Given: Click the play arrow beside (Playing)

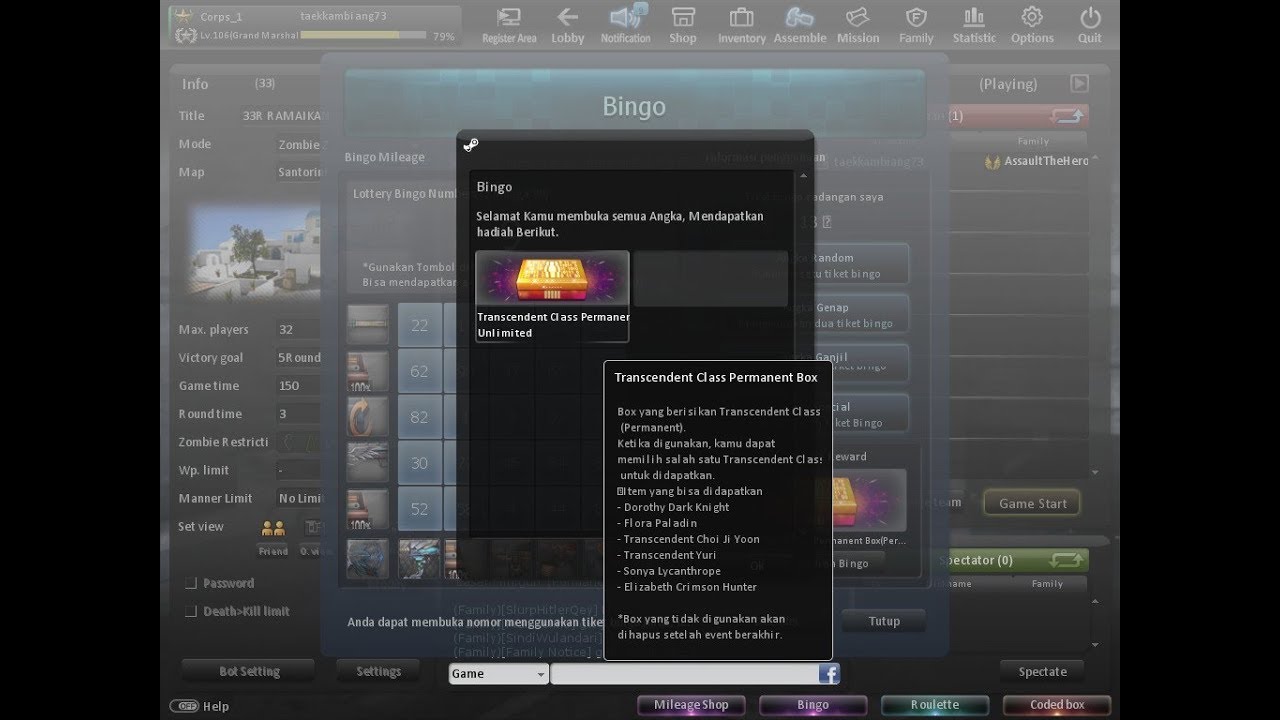Looking at the screenshot, I should [1079, 84].
